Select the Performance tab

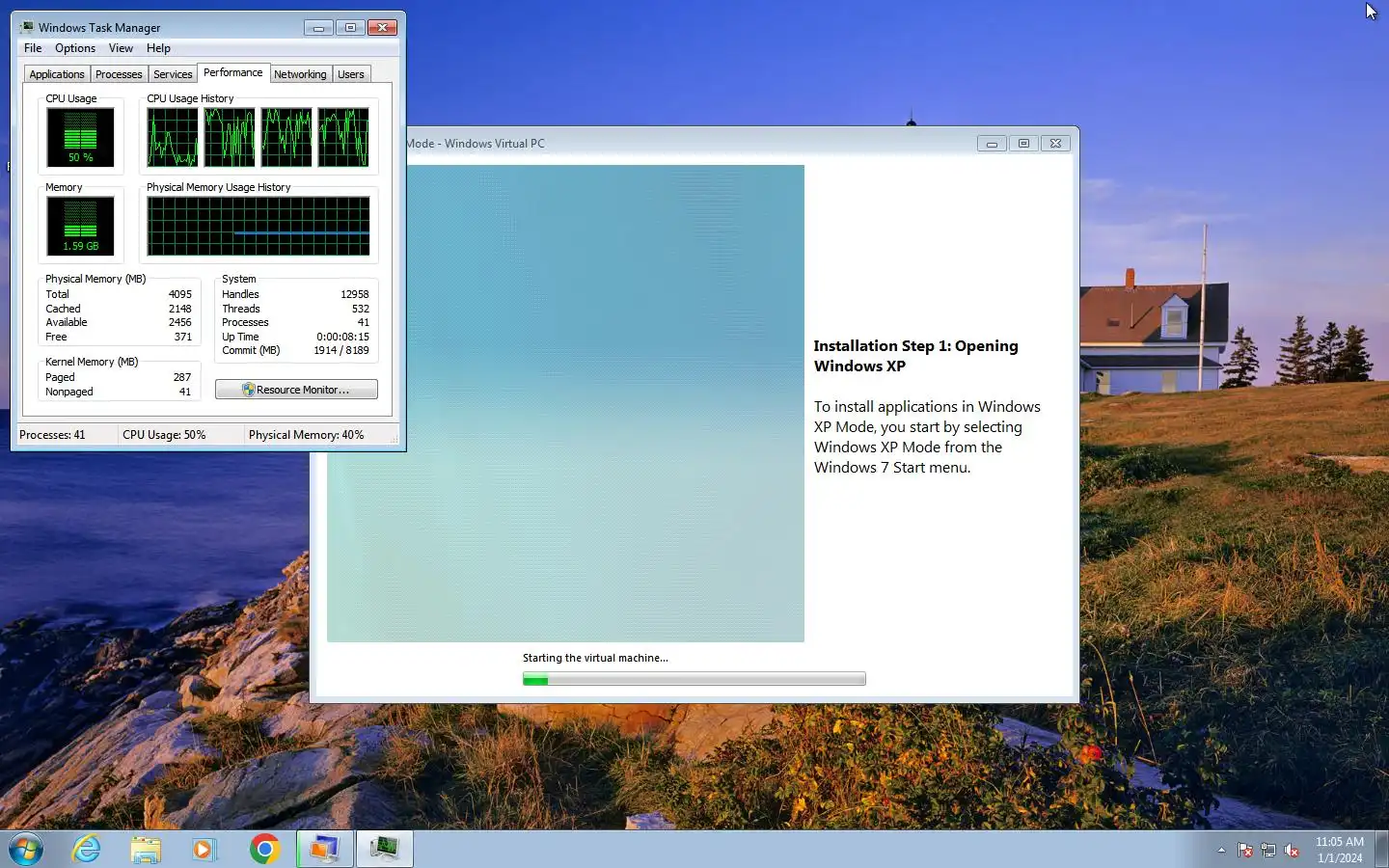(x=232, y=72)
